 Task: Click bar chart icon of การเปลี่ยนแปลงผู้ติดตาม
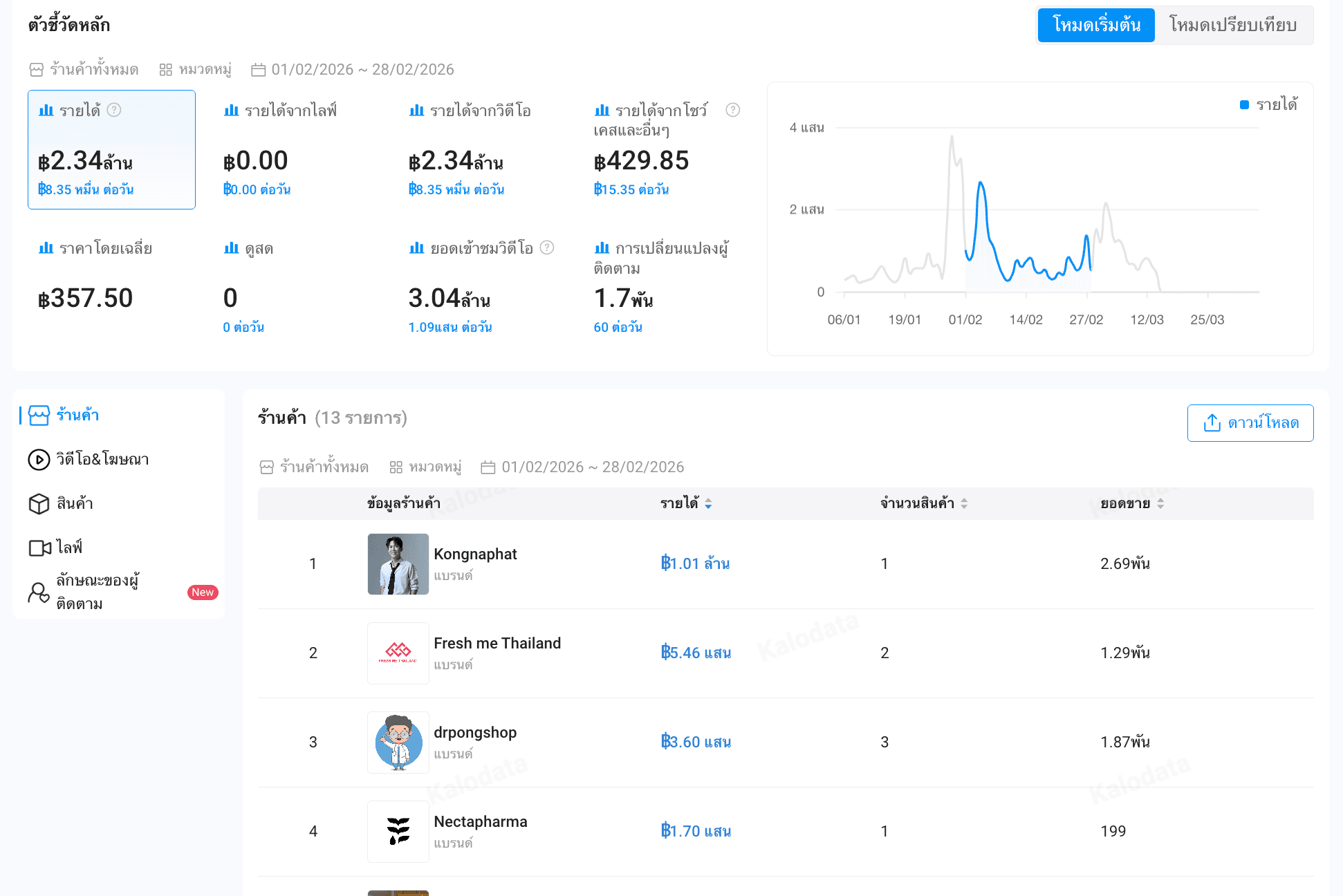click(x=602, y=248)
